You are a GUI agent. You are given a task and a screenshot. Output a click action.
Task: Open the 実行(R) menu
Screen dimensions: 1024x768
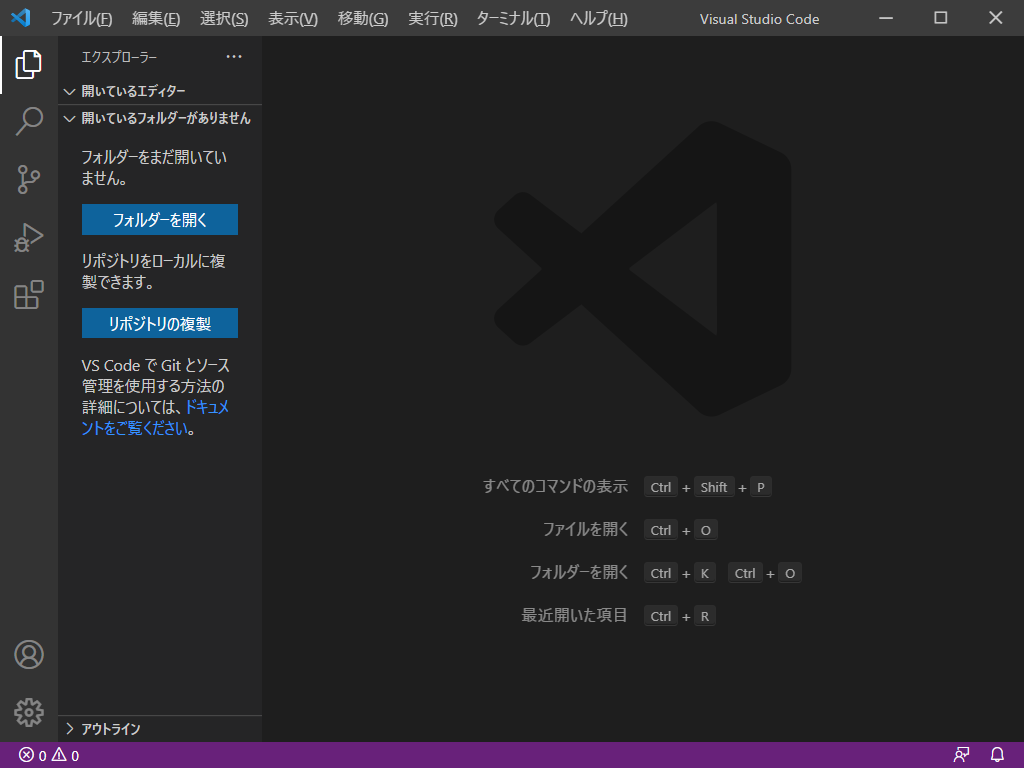click(x=433, y=18)
